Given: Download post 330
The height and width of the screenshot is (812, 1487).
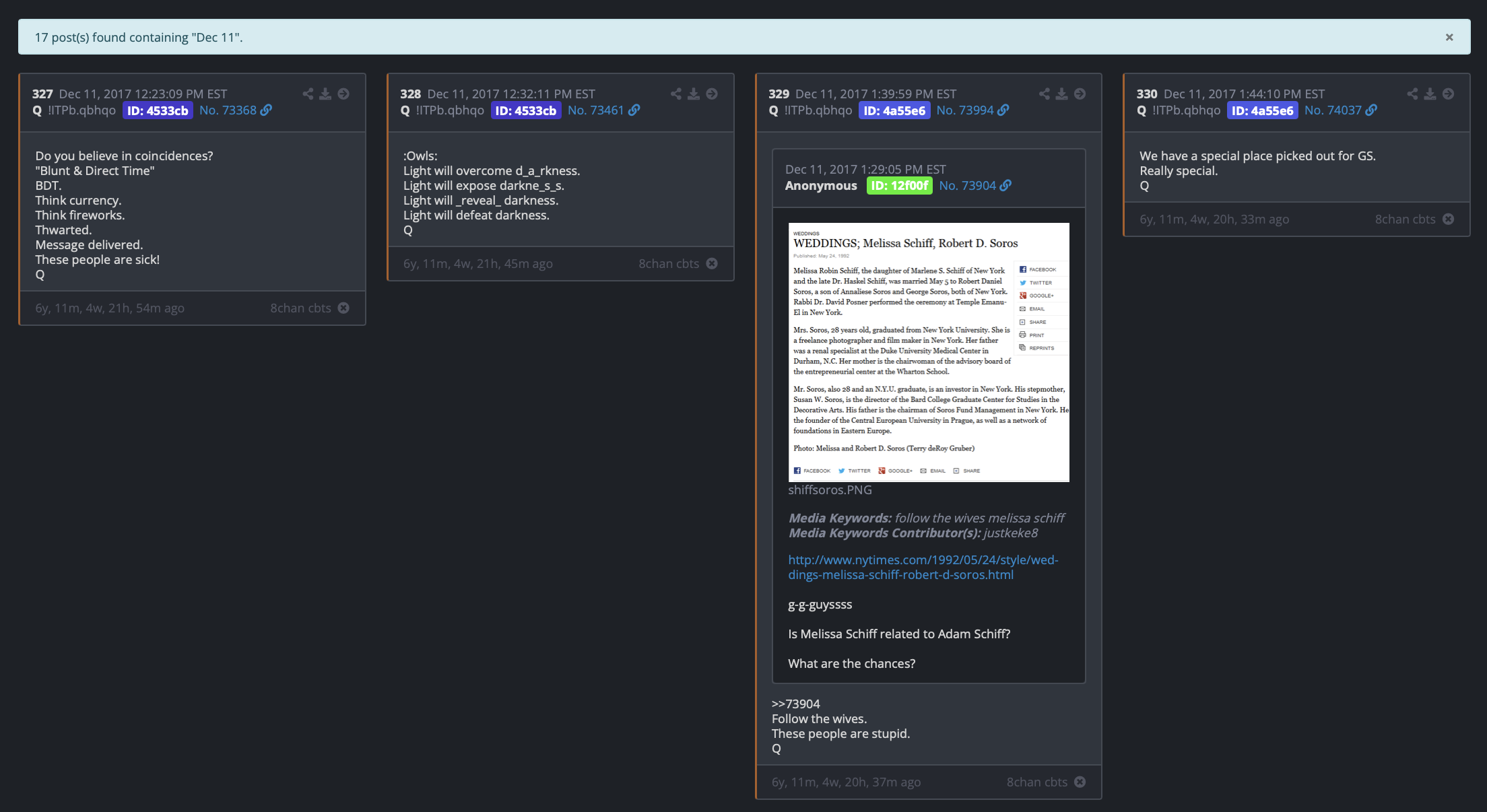Looking at the screenshot, I should pyautogui.click(x=1430, y=94).
